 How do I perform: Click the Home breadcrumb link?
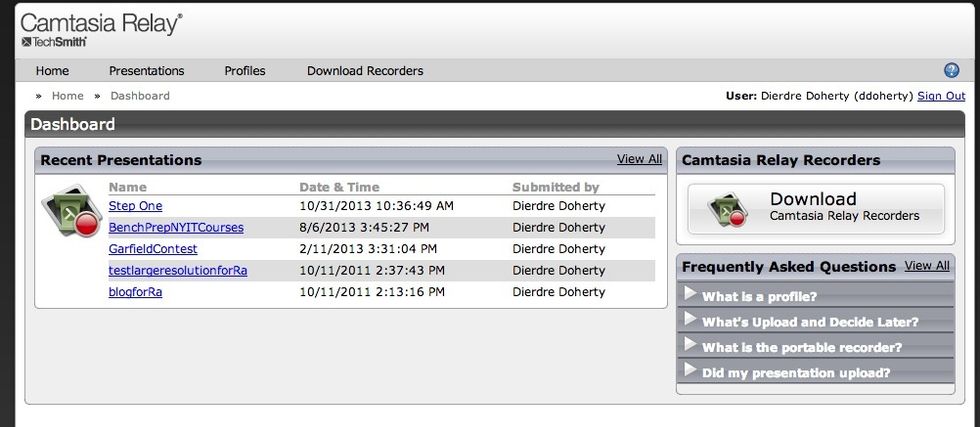(x=68, y=96)
